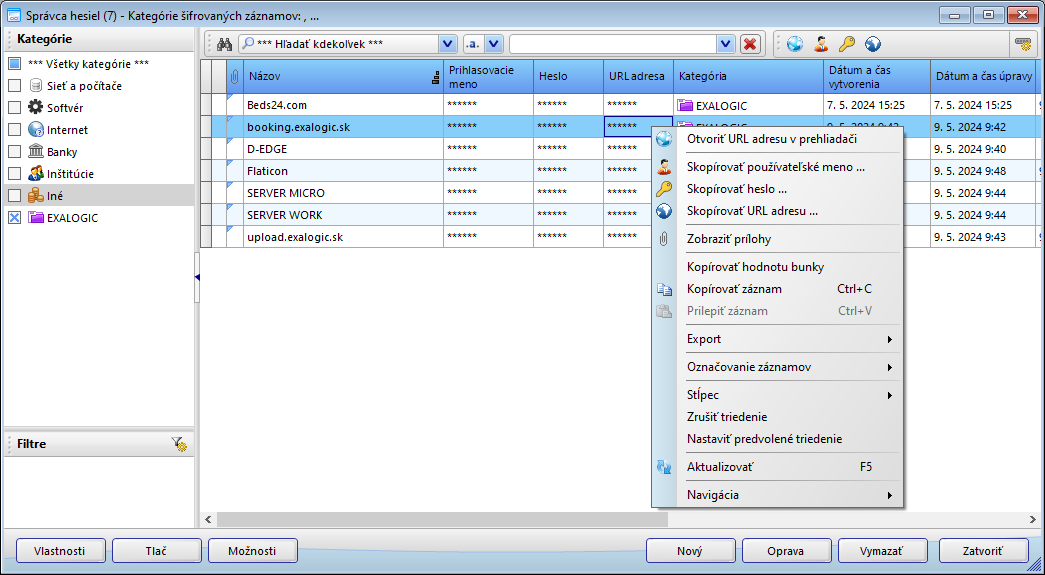Image resolution: width=1045 pixels, height=575 pixels.
Task: Expand the Označovanie záznamov submenu
Action: pos(789,367)
